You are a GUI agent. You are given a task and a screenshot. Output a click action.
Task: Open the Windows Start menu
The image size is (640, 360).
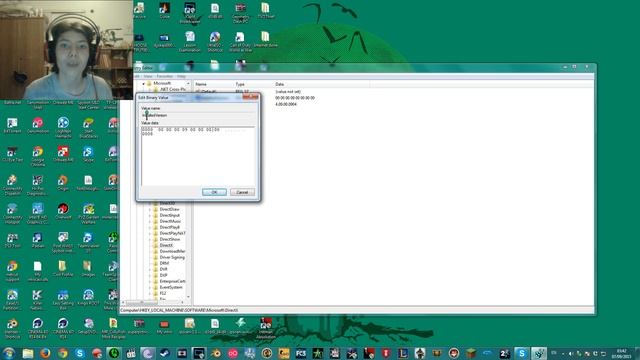coord(9,353)
